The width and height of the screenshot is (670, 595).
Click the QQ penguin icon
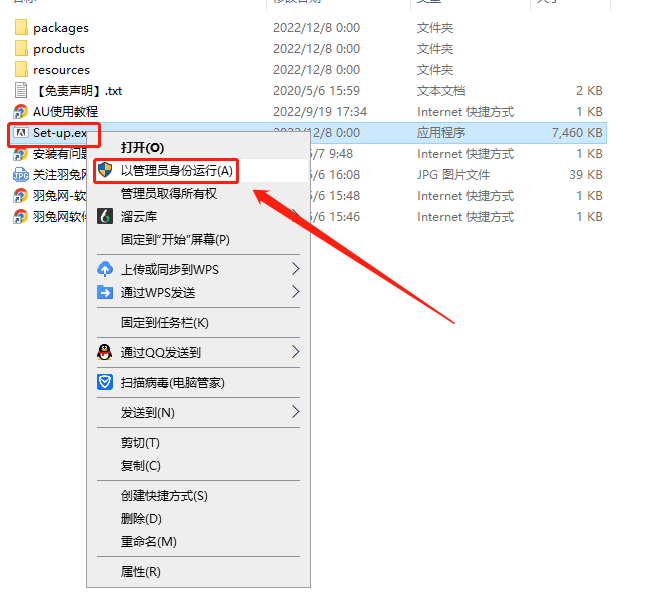(105, 352)
